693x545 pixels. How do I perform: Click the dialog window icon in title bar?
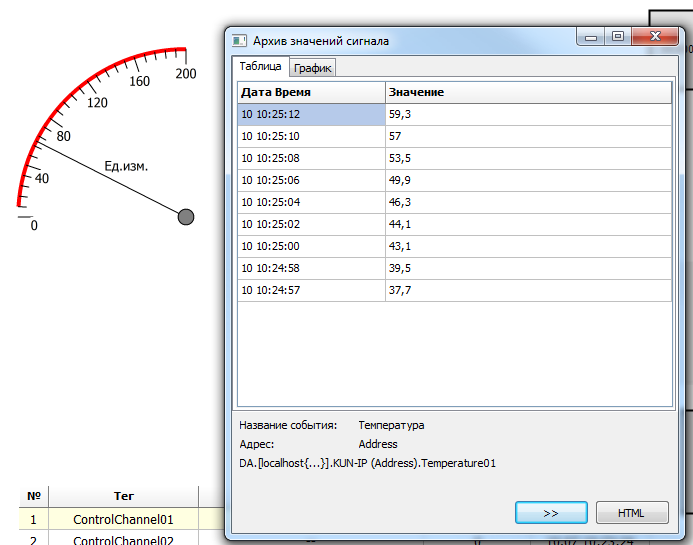pyautogui.click(x=239, y=41)
